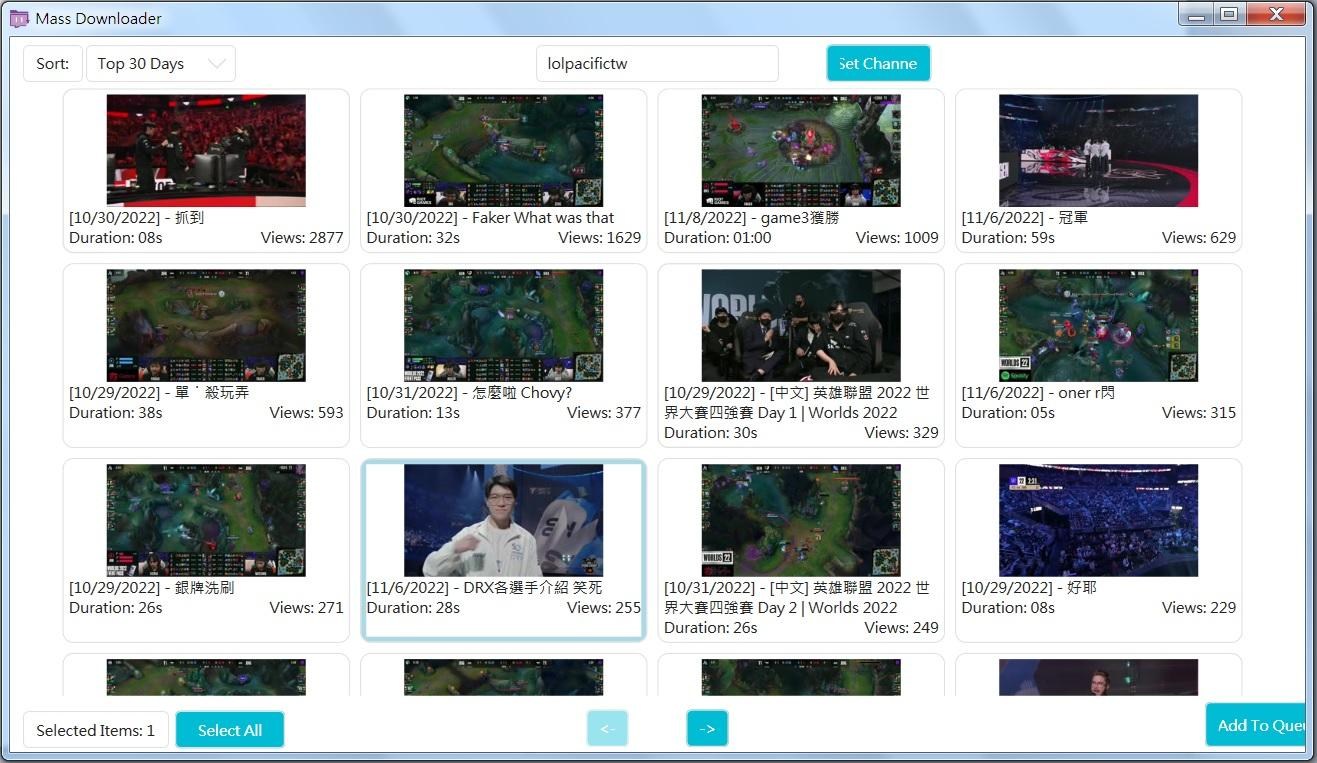Click the "Views: 2877" text
Image resolution: width=1317 pixels, height=763 pixels.
click(302, 238)
